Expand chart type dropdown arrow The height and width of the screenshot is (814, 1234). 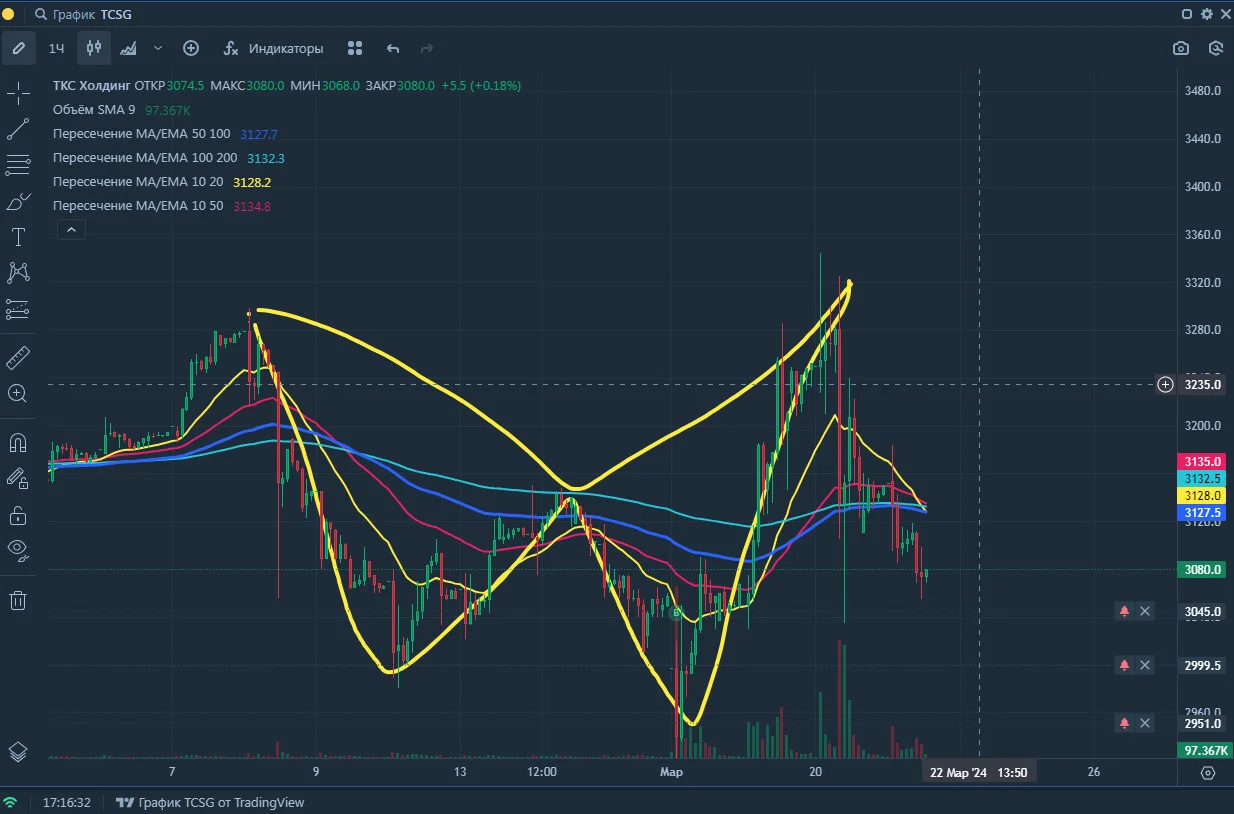(x=158, y=48)
